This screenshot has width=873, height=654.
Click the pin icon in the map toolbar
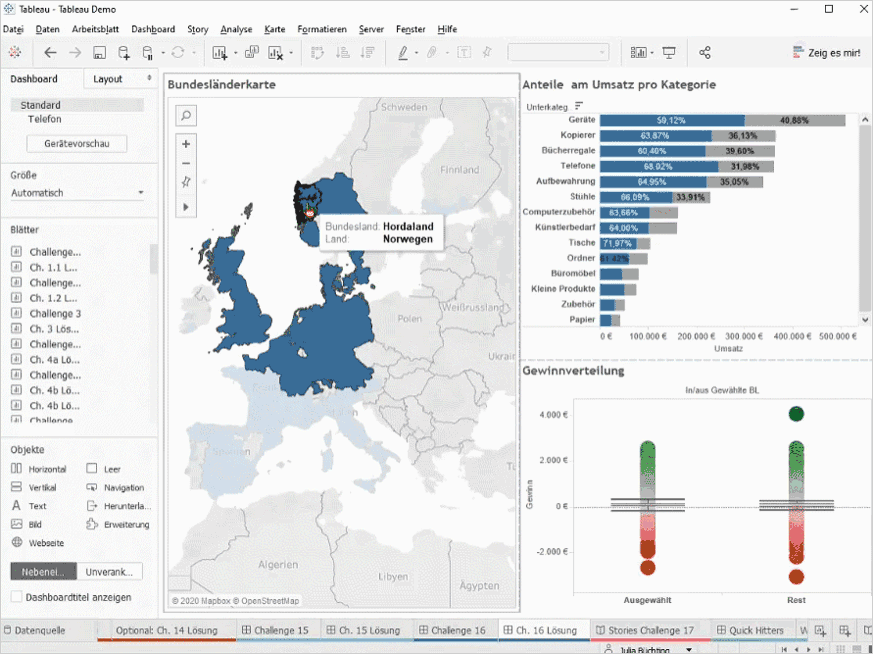coord(184,183)
